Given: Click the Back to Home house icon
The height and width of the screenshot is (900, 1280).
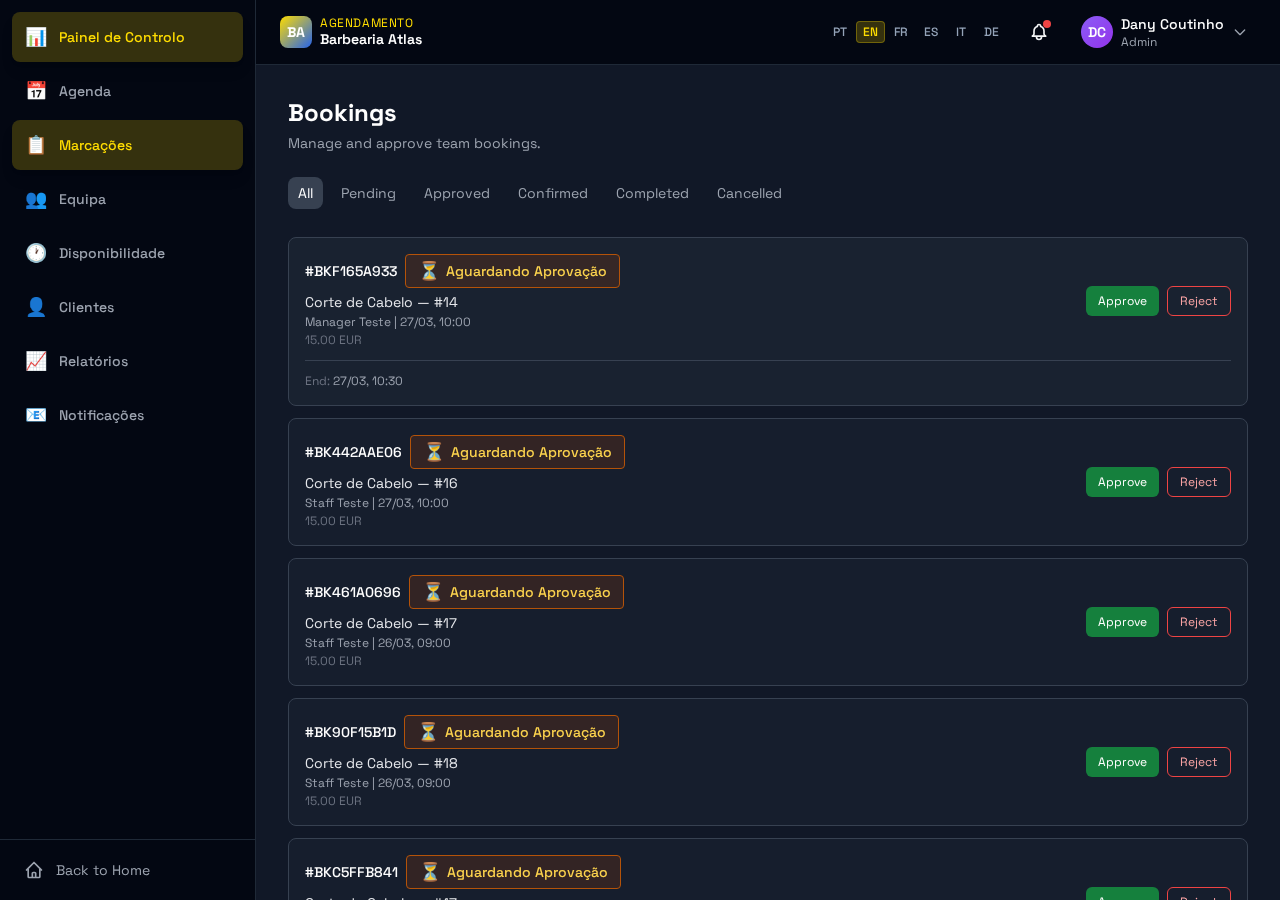Looking at the screenshot, I should click(34, 870).
